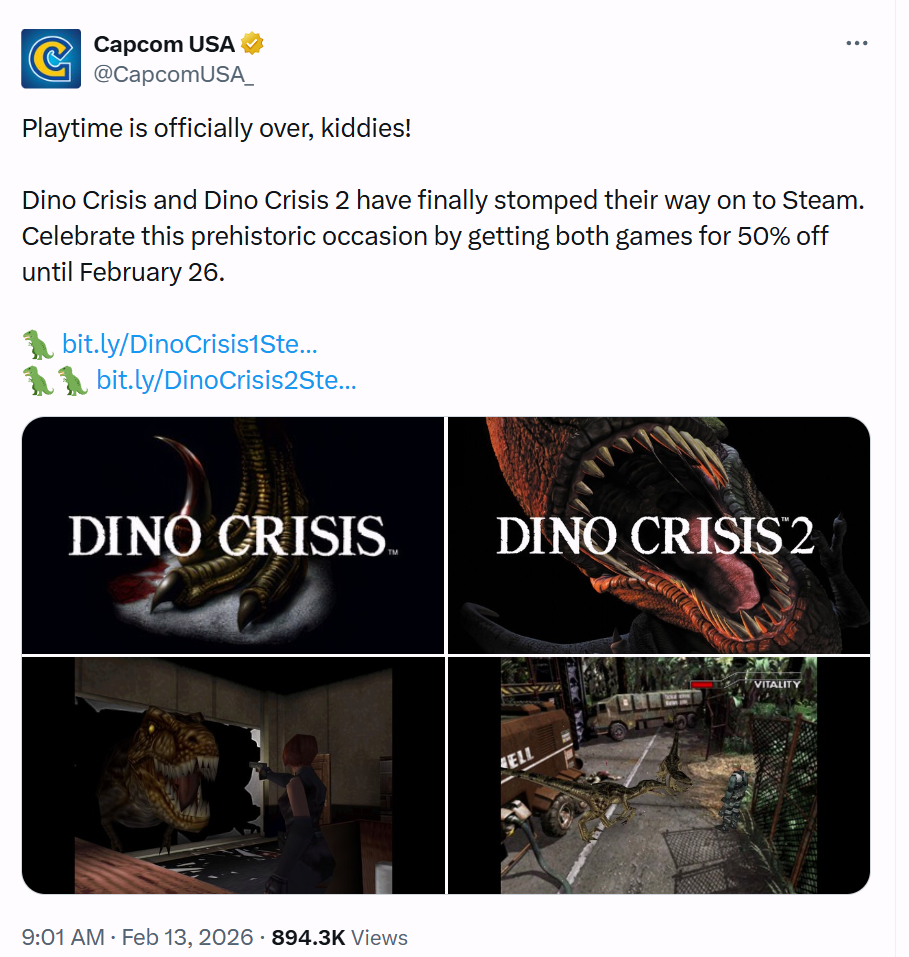Click the paragraph announcing 50% off on Steam
Viewport: 909px width, 957px height.
pyautogui.click(x=440, y=236)
